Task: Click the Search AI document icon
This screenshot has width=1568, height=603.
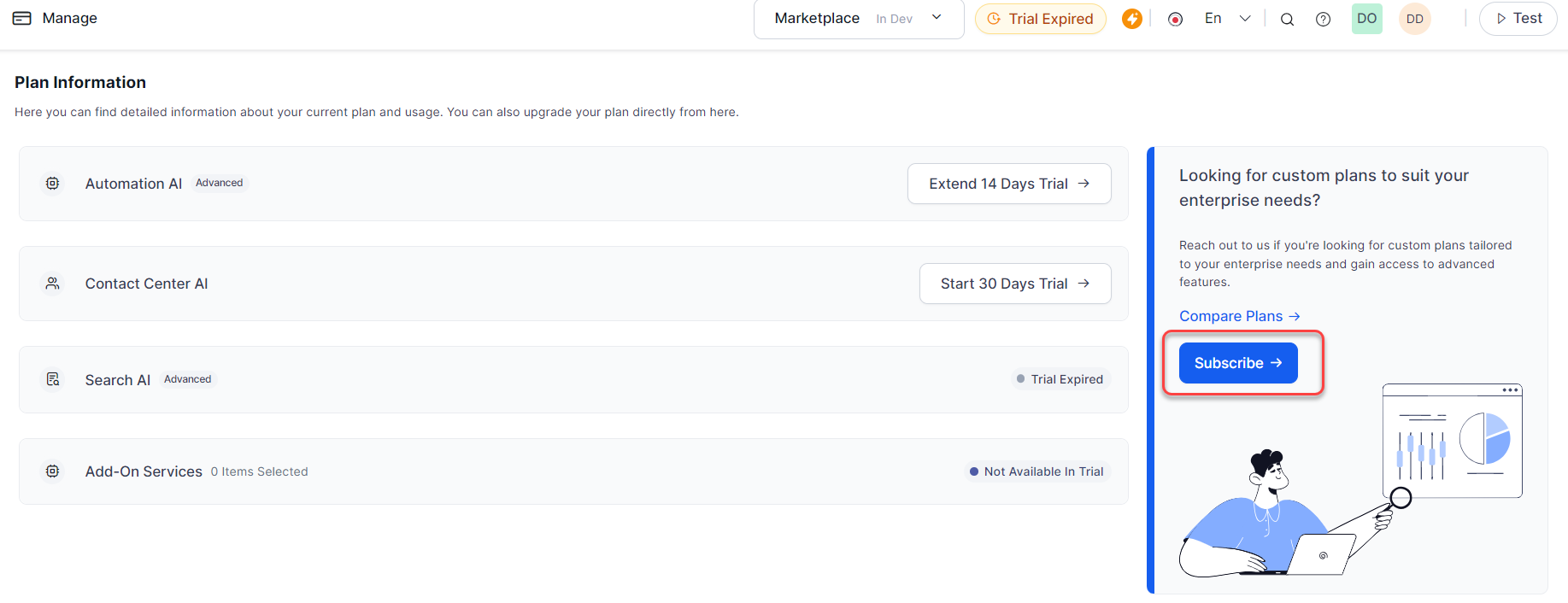Action: 53,379
